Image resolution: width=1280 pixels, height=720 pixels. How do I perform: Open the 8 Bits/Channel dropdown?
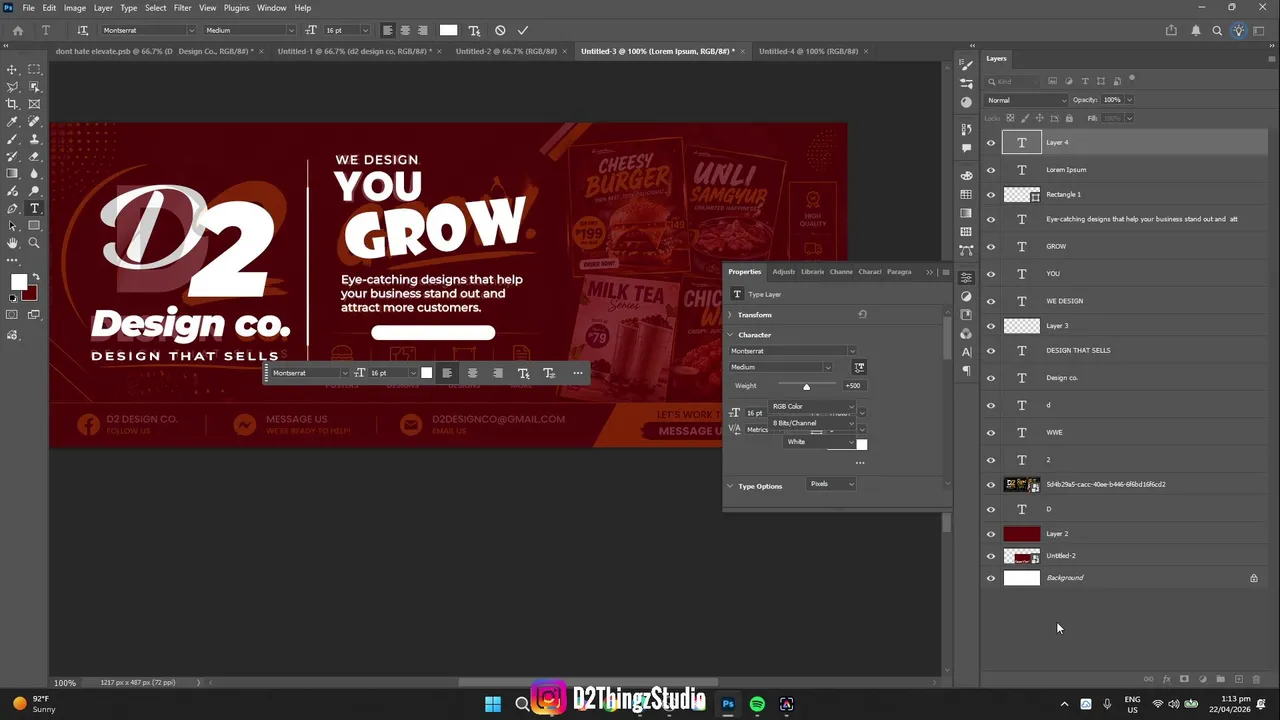tap(813, 423)
